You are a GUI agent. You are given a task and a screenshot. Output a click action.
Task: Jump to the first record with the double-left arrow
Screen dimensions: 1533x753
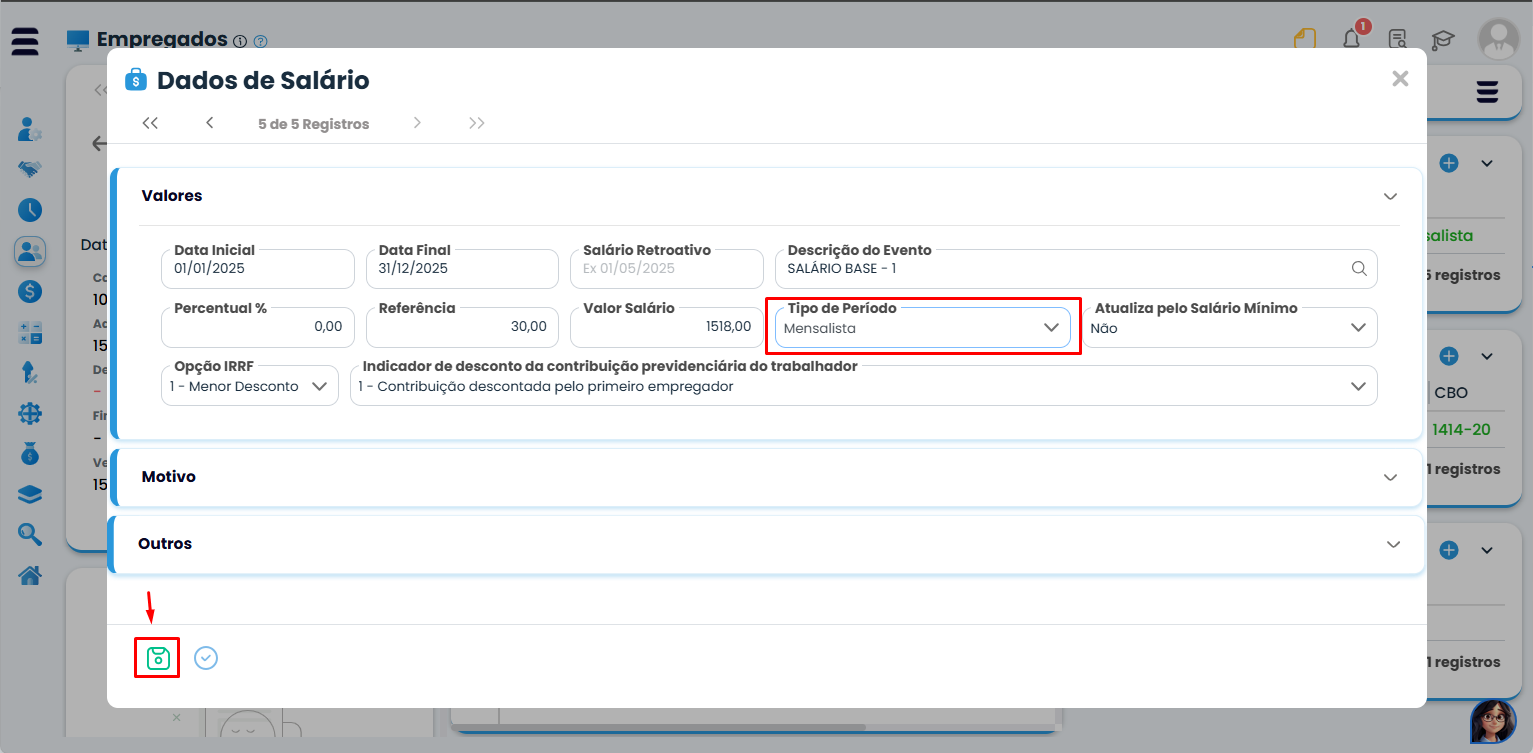[x=150, y=123]
